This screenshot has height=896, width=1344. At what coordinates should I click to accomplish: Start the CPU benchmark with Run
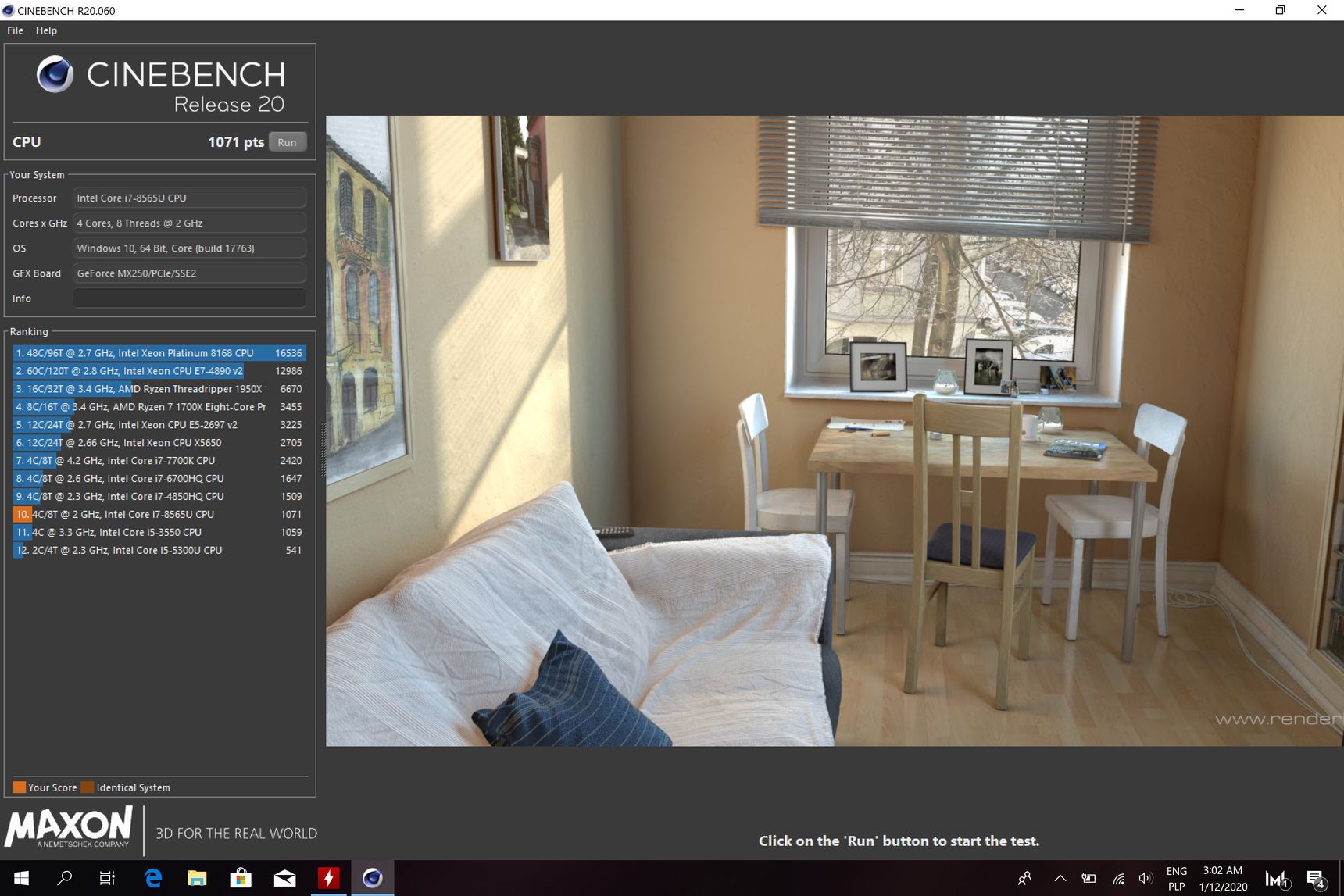click(287, 142)
